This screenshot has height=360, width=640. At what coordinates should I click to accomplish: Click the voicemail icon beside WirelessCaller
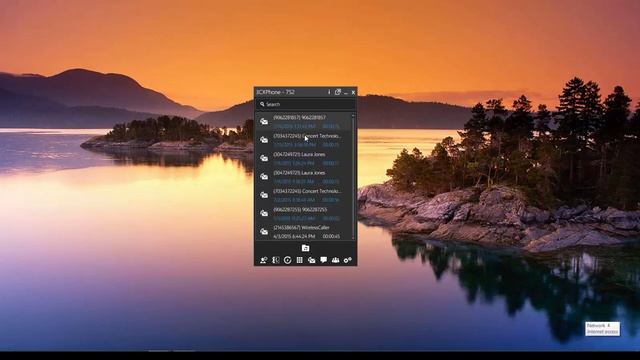pos(264,232)
